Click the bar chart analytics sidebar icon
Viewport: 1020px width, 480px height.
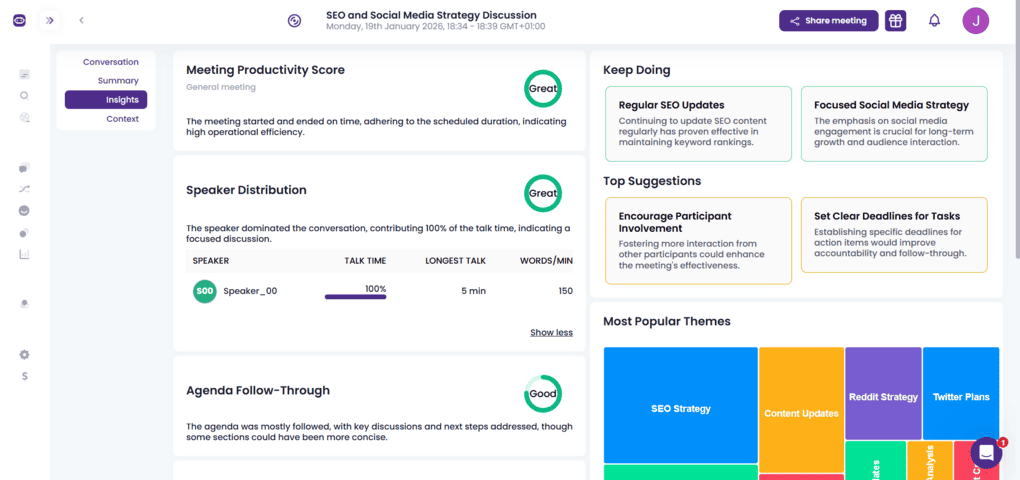(x=24, y=254)
